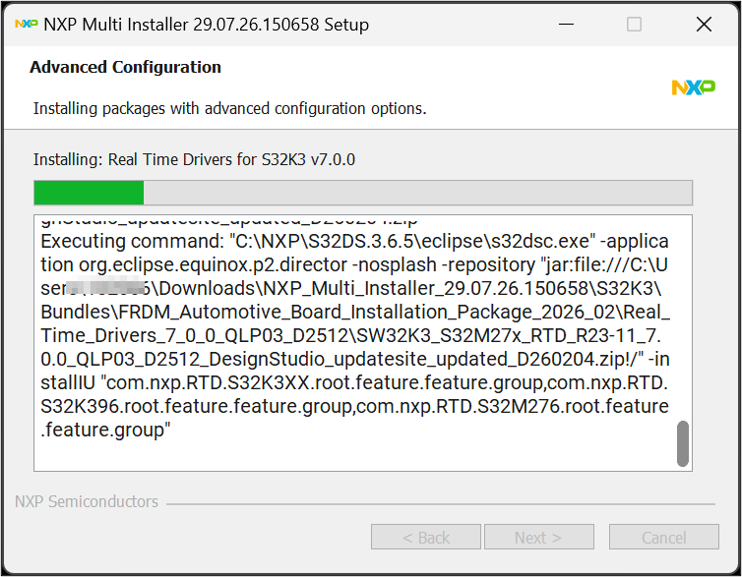The image size is (742, 577).
Task: Click the window title text in the title bar
Action: (206, 24)
